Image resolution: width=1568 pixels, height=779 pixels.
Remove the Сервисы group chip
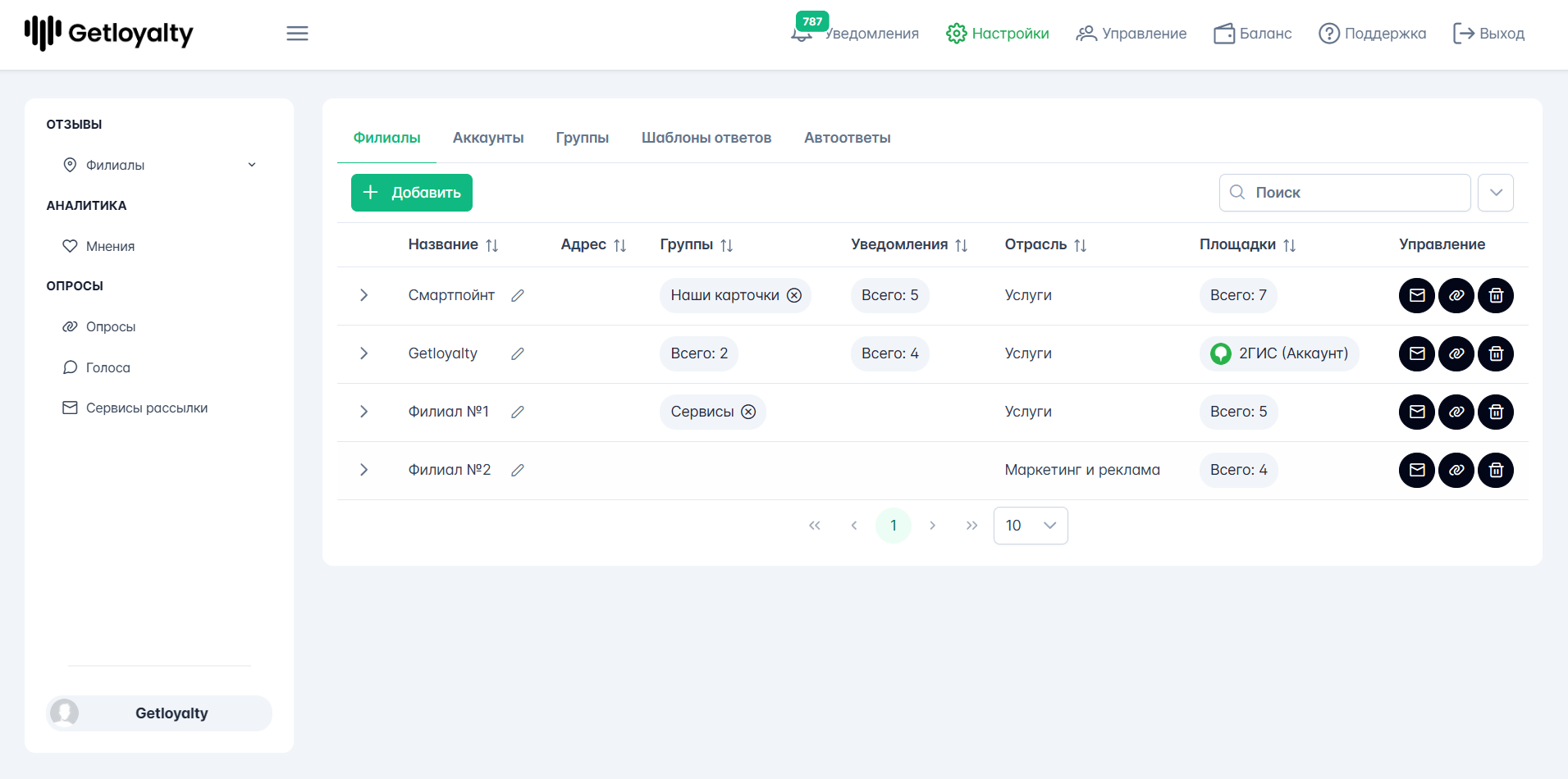coord(748,412)
